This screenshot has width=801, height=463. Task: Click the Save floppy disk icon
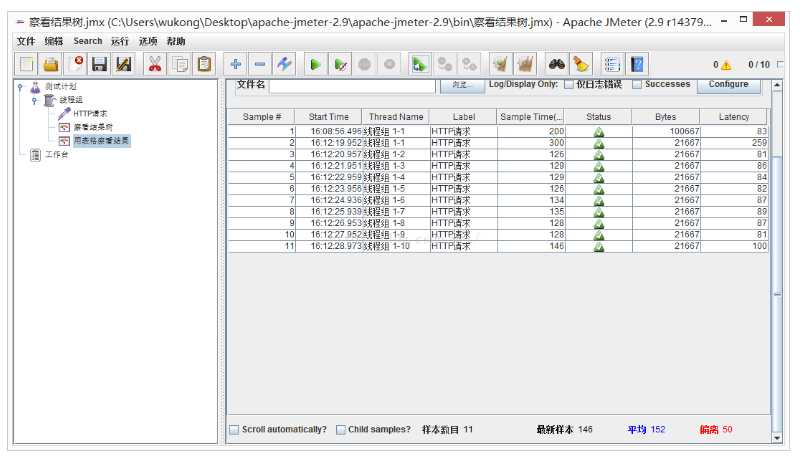click(99, 64)
